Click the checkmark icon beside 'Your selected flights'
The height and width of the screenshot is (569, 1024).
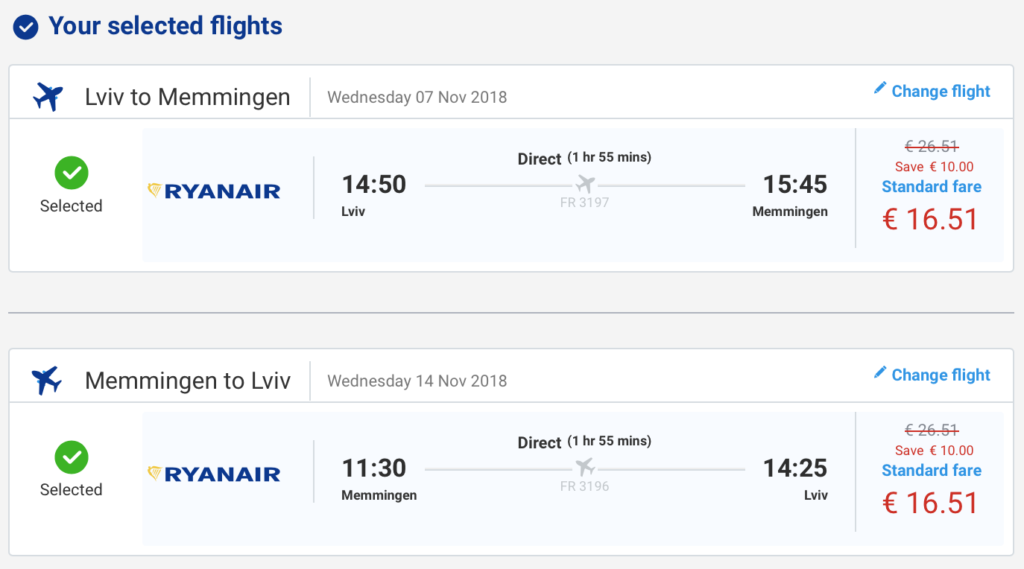point(26,27)
